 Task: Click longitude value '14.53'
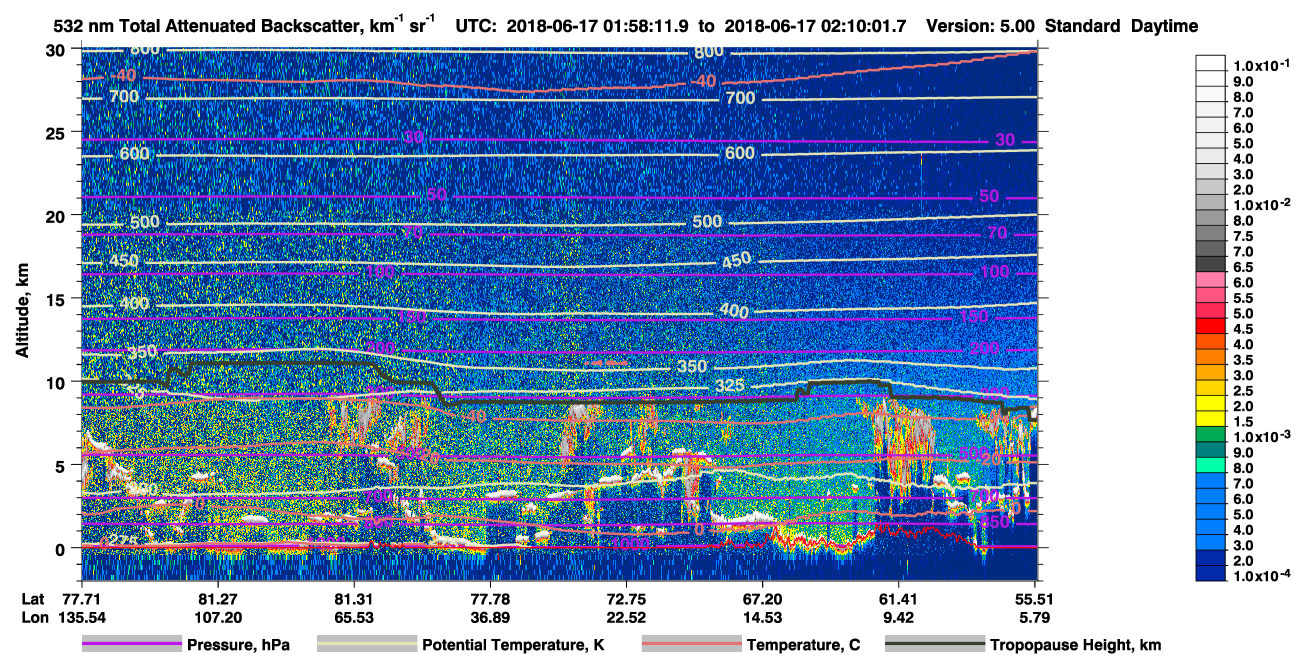click(763, 617)
